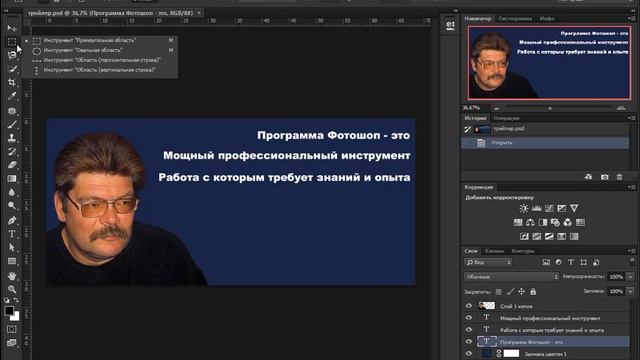Switch to the 'Гистограмма' tab
The image size is (640, 360).
tap(515, 18)
